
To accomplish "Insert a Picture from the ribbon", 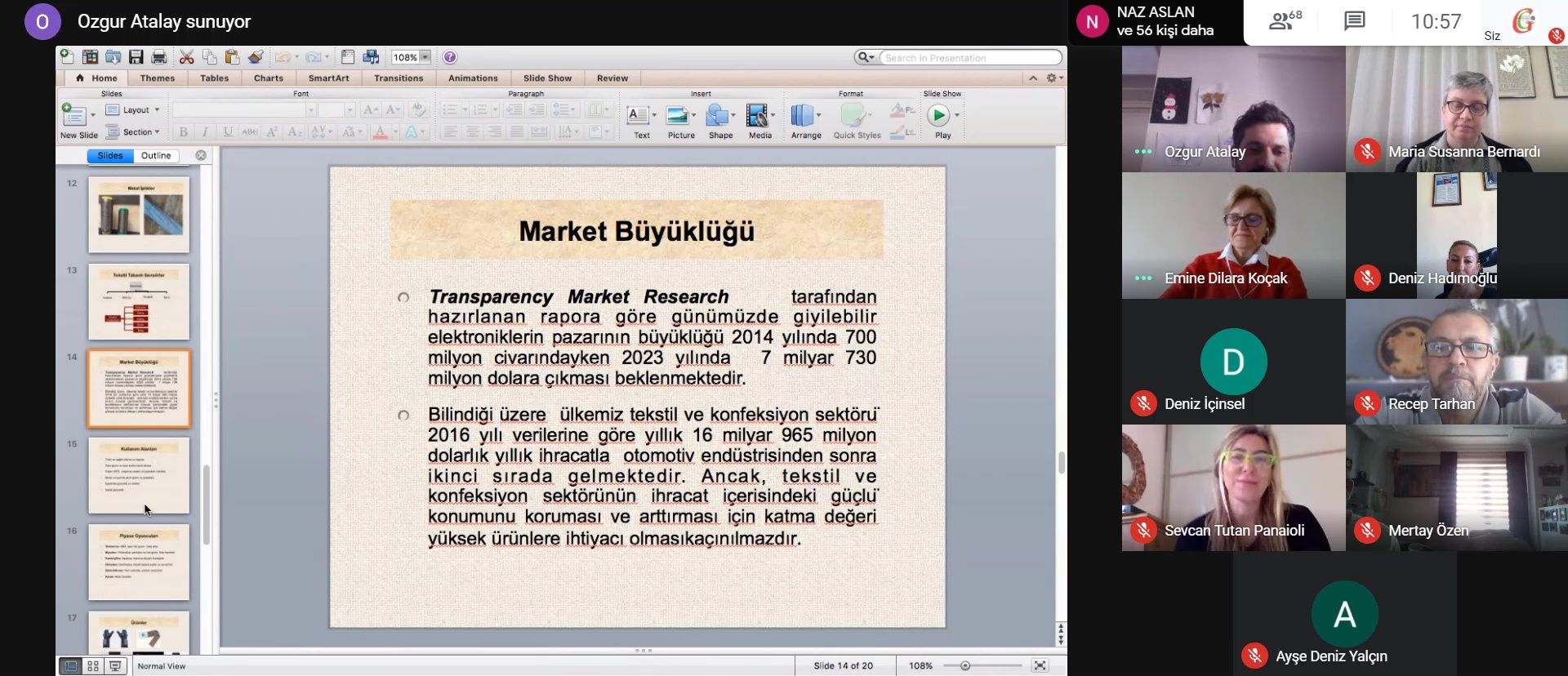I will [x=681, y=121].
